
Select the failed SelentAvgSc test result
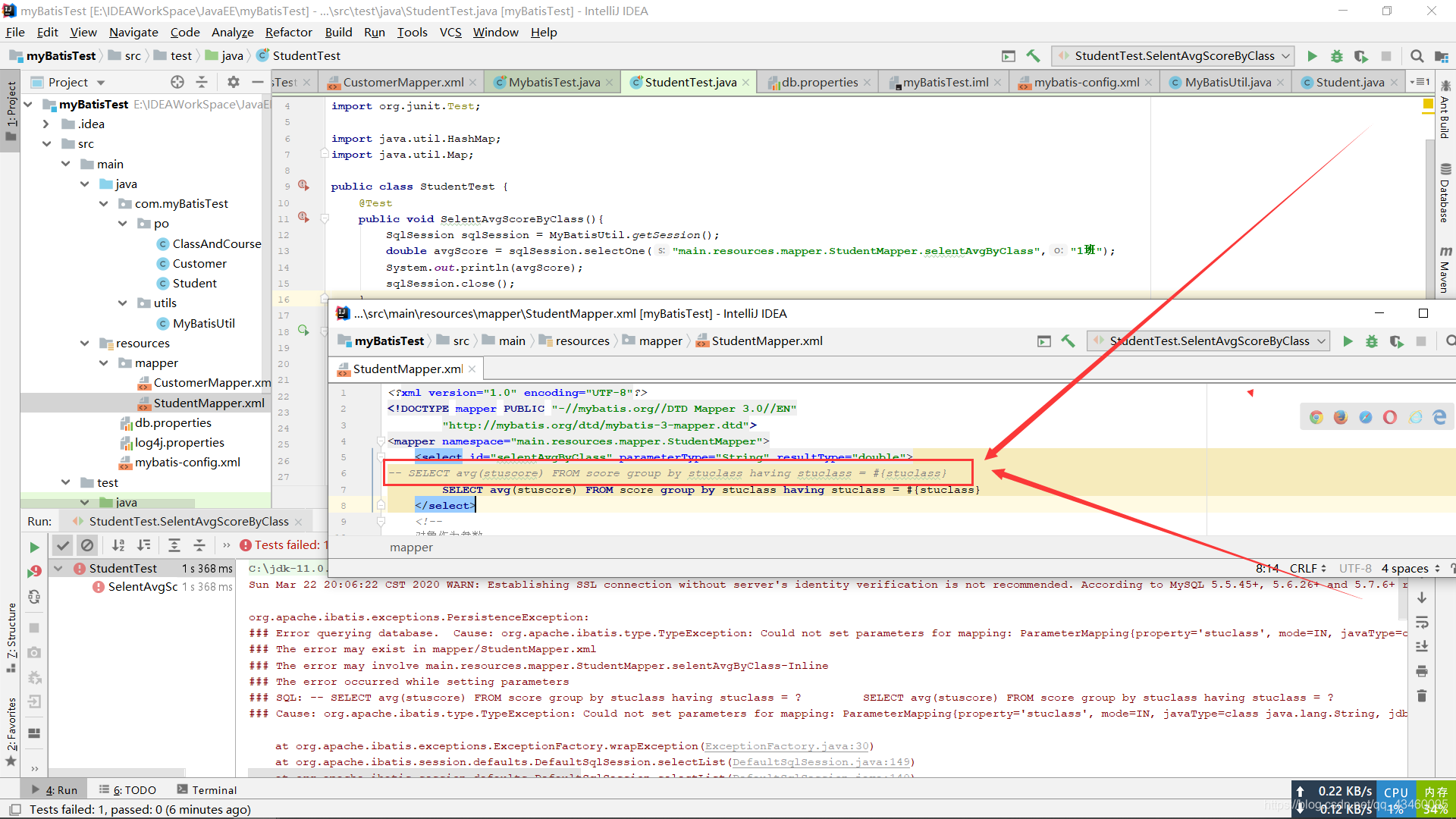tap(143, 587)
